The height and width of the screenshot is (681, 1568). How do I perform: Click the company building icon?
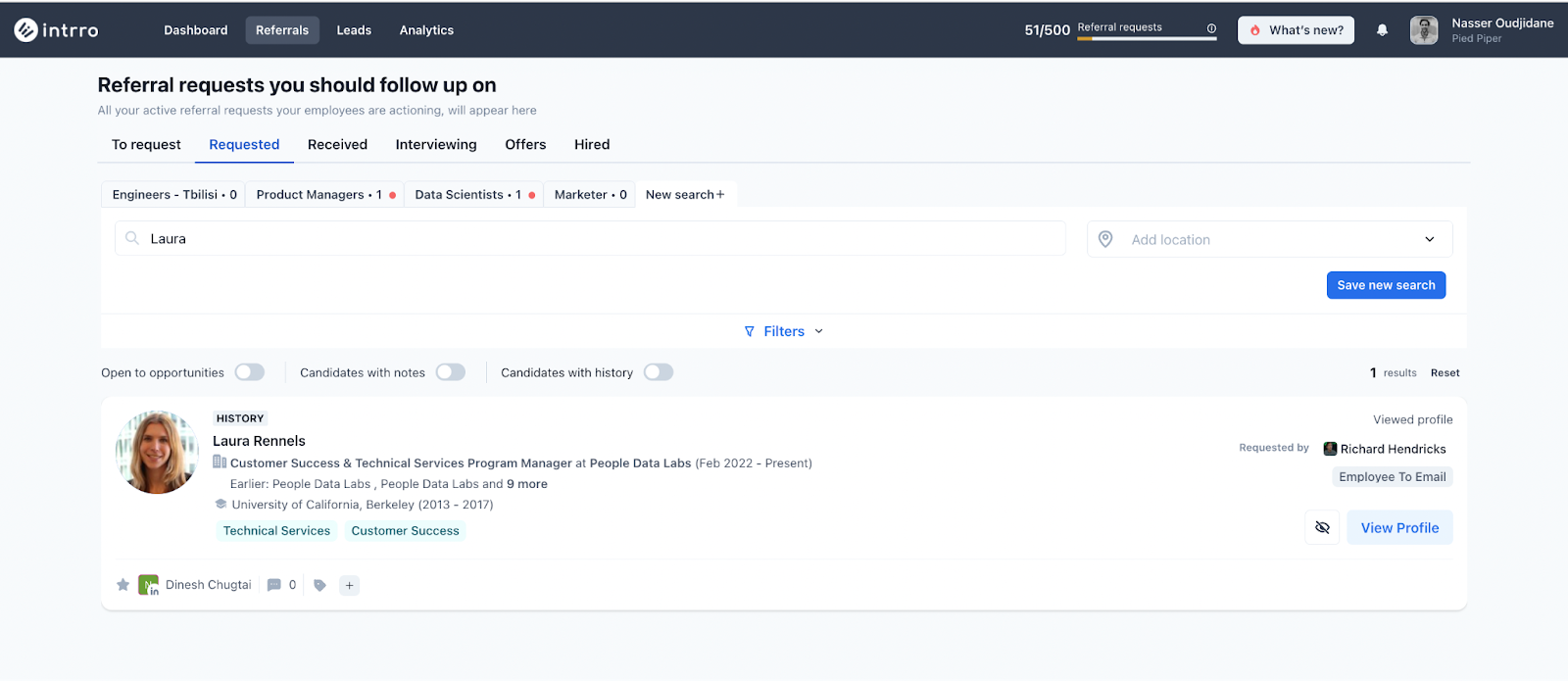point(220,462)
